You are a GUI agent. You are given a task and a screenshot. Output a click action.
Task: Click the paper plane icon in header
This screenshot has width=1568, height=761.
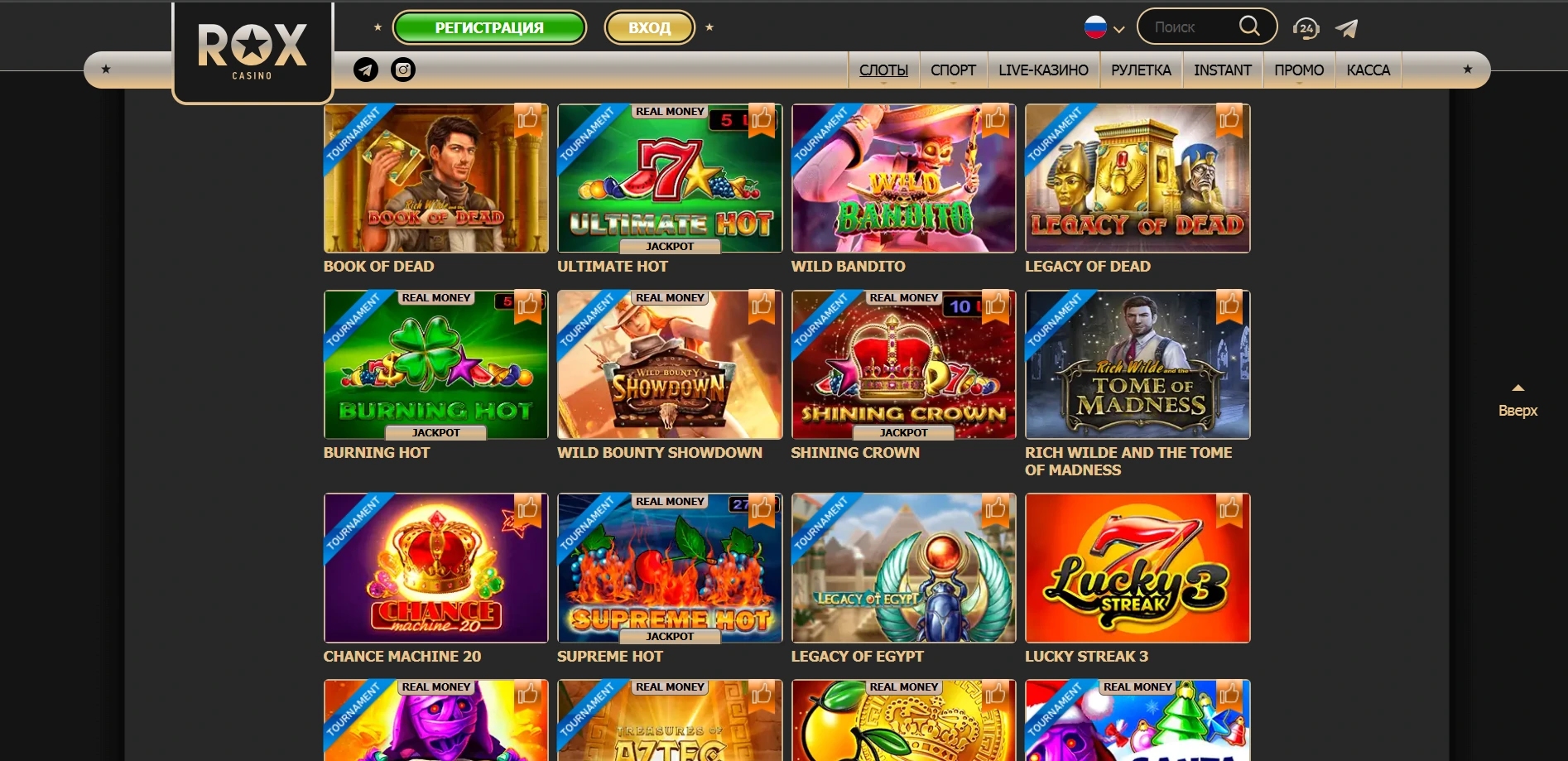click(1347, 28)
